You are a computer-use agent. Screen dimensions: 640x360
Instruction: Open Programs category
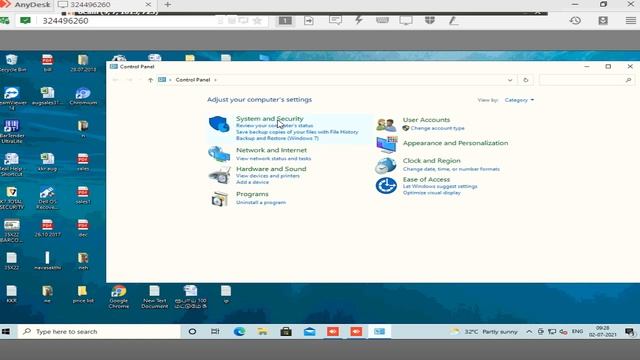click(x=252, y=194)
